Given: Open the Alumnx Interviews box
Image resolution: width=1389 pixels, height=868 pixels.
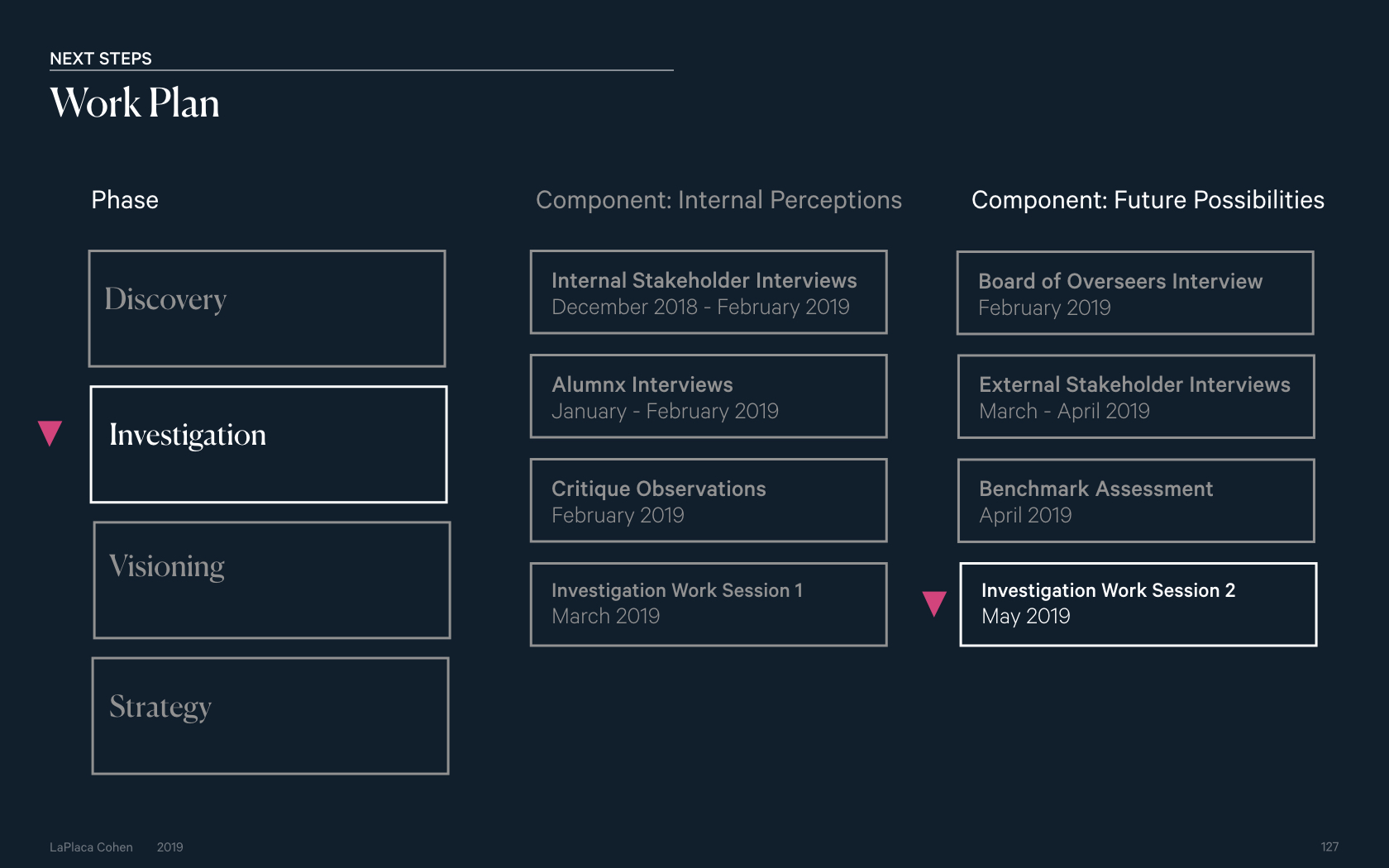Looking at the screenshot, I should (709, 396).
